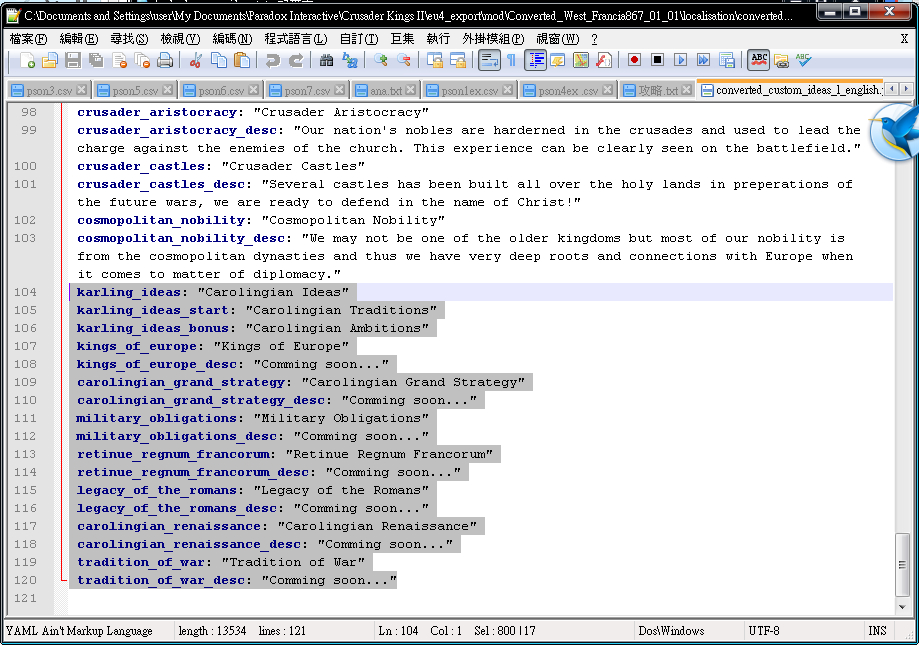Close the ana.txt tab
This screenshot has width=919, height=645.
point(410,90)
